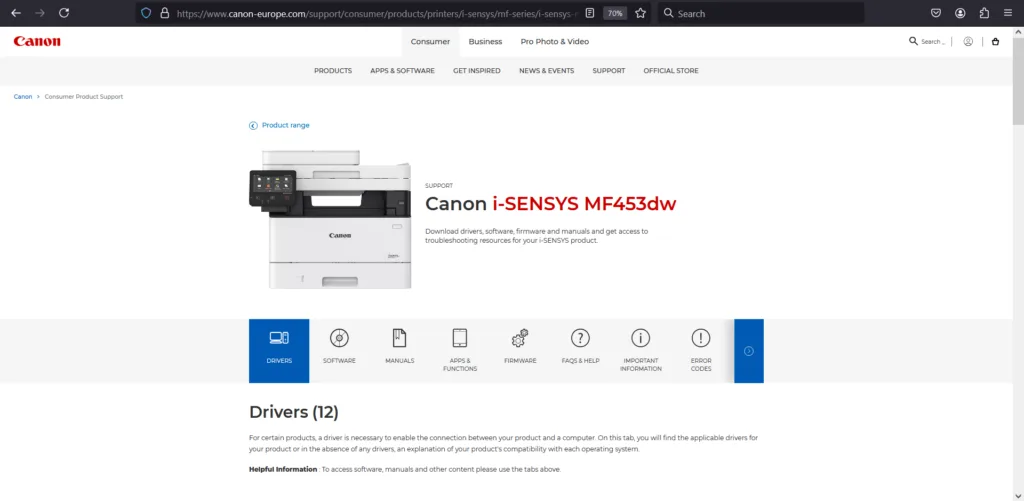Switch to the Business tab
This screenshot has height=501, width=1024.
point(485,42)
